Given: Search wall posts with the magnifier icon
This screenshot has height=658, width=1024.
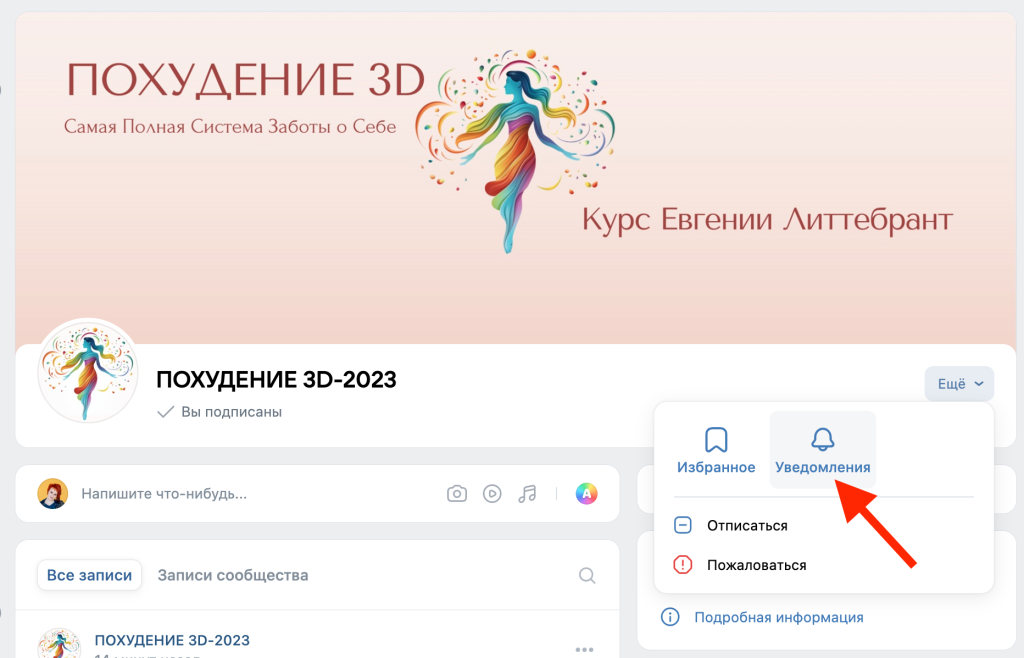Looking at the screenshot, I should (587, 575).
